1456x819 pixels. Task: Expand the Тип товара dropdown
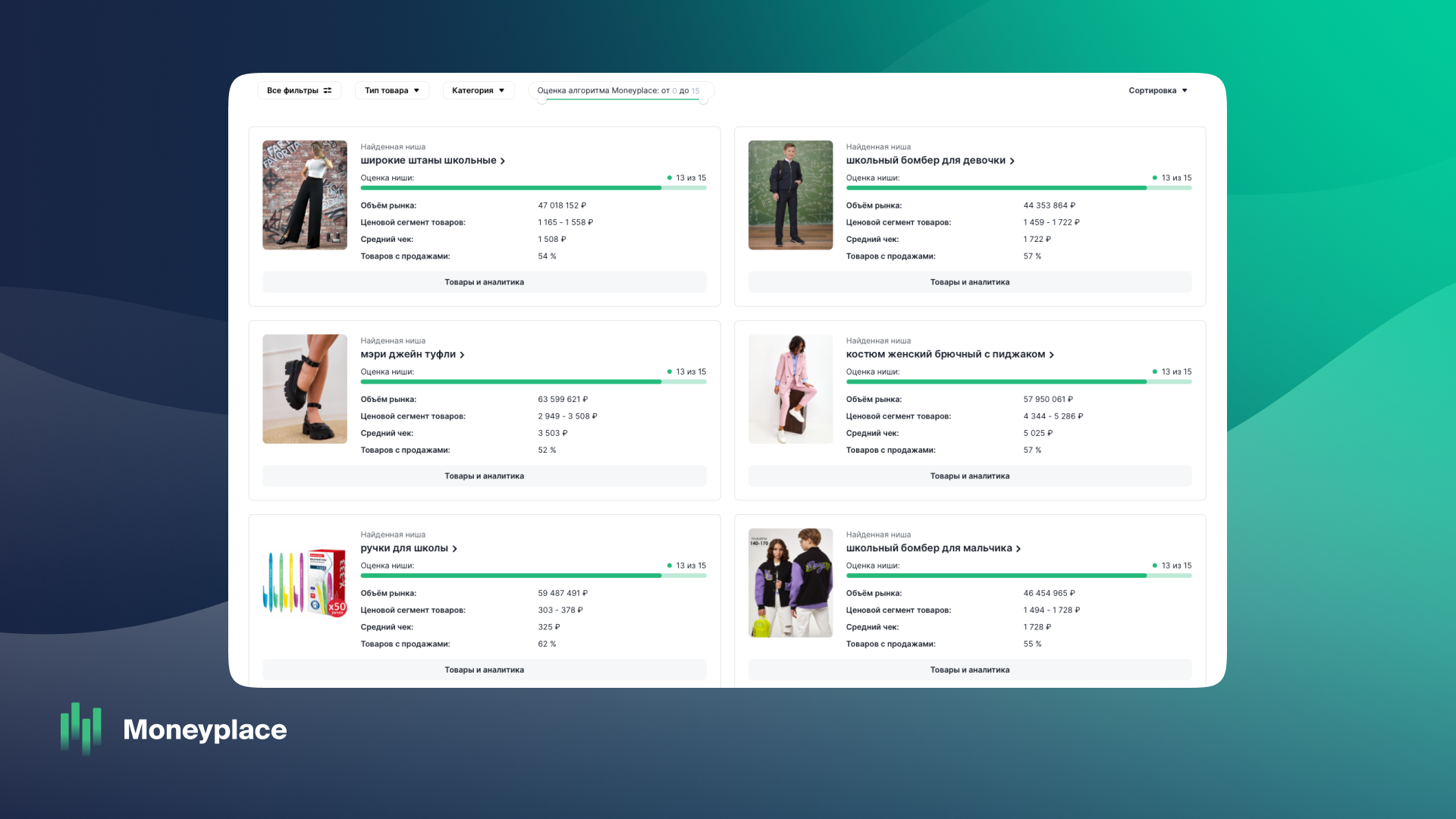[391, 90]
